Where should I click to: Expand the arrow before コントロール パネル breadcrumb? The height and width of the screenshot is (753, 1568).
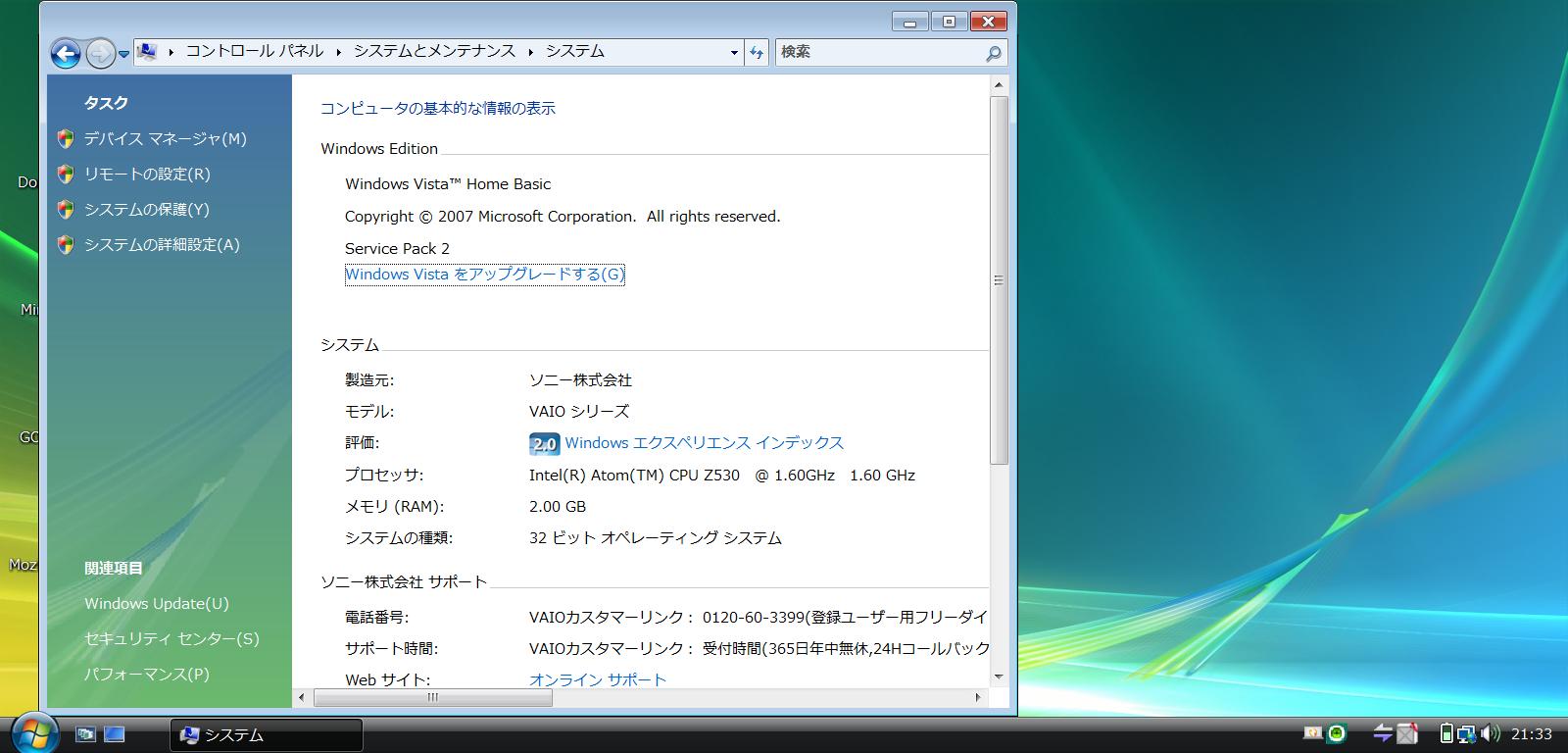click(171, 52)
